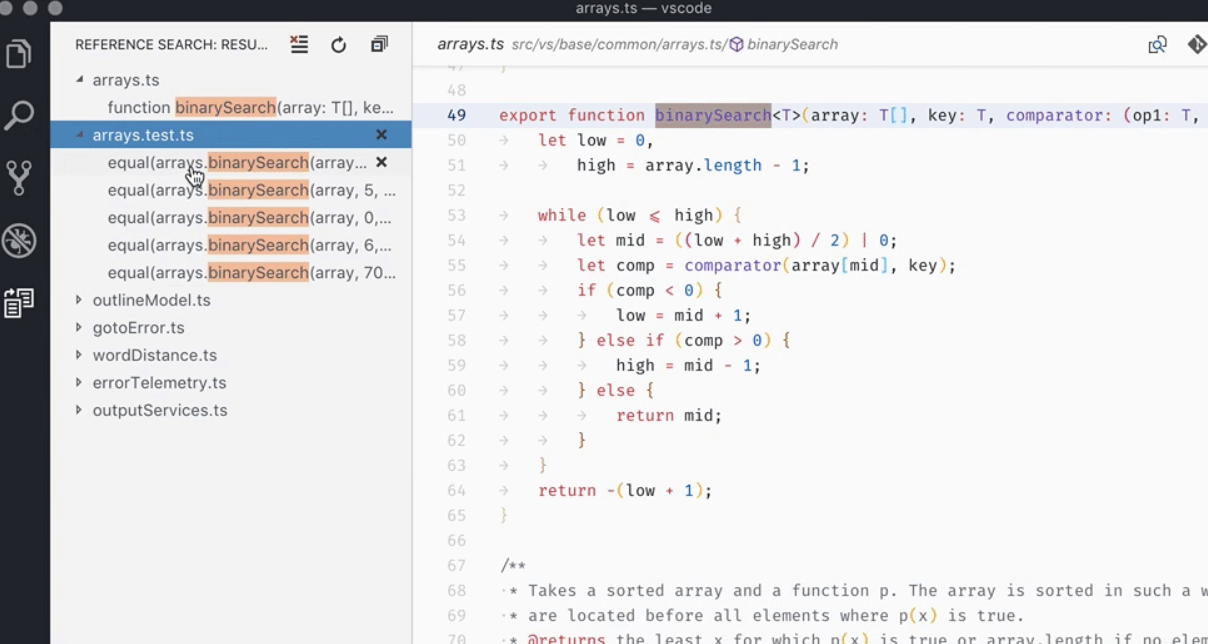The width and height of the screenshot is (1208, 644).
Task: Open the Debug view in activity bar
Action: click(19, 240)
